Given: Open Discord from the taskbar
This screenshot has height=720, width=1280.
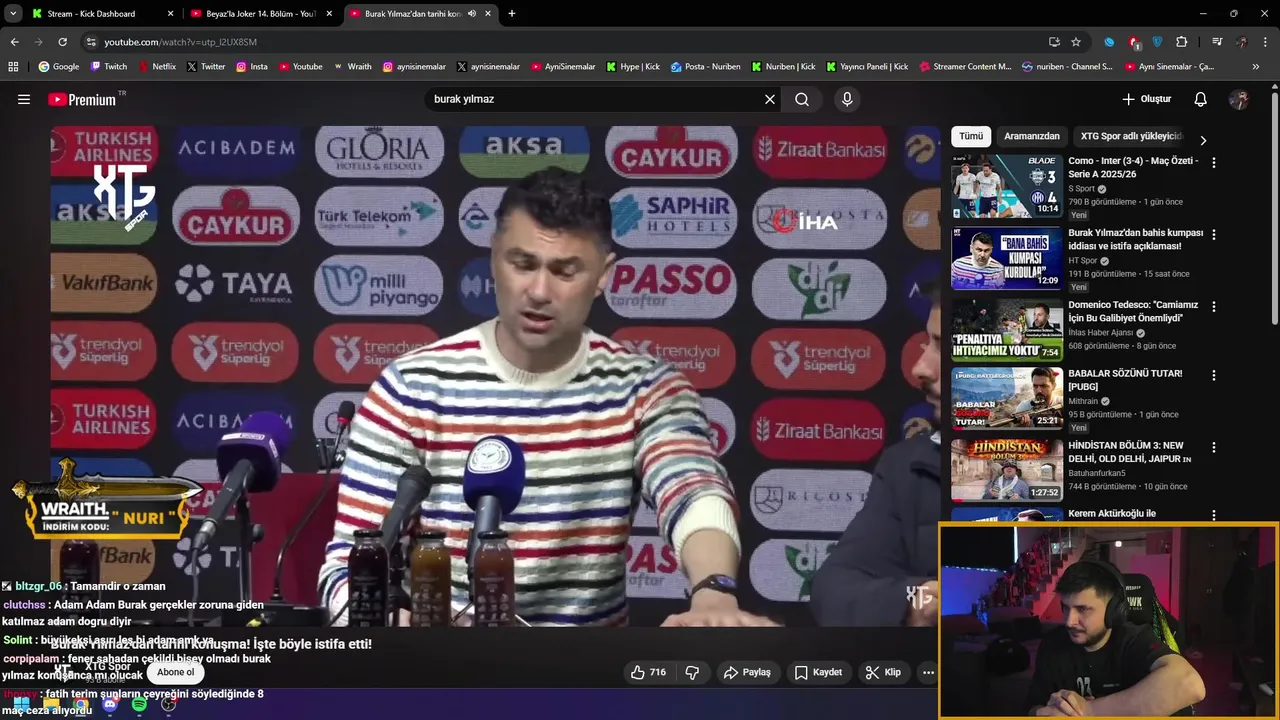Looking at the screenshot, I should point(110,705).
